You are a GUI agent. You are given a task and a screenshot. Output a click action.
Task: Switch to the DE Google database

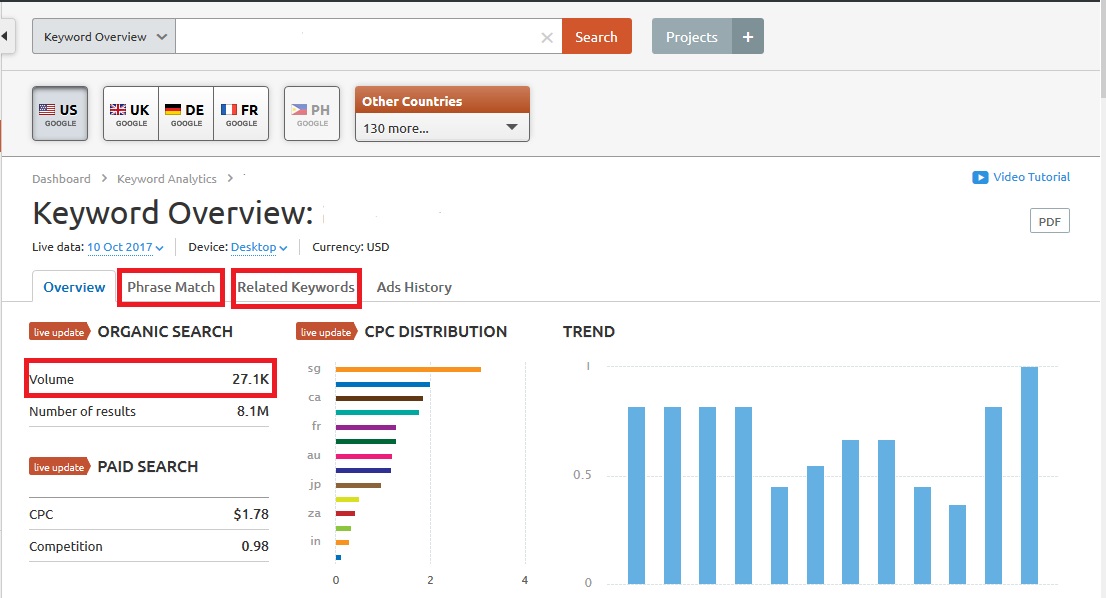coord(185,114)
